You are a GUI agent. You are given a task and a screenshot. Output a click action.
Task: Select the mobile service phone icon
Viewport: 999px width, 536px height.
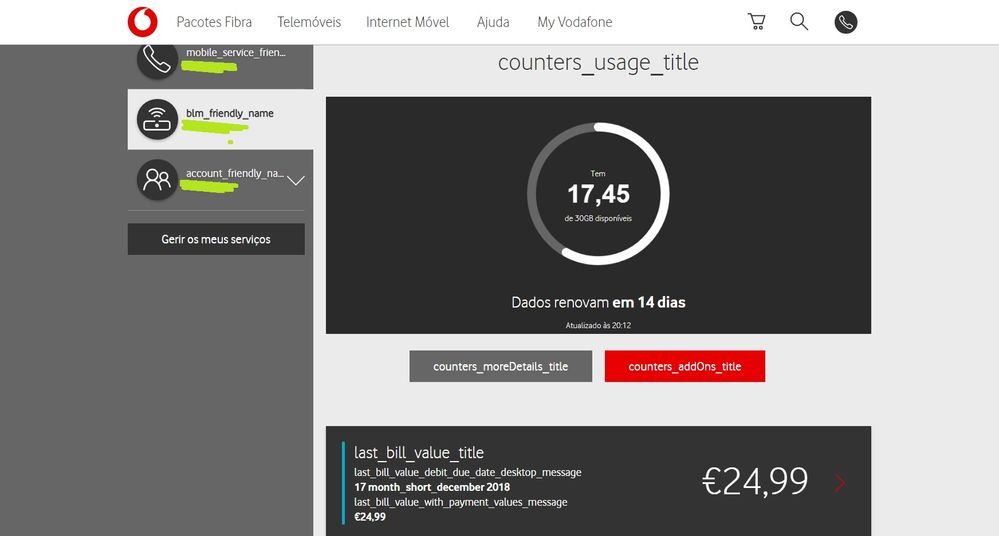point(157,60)
